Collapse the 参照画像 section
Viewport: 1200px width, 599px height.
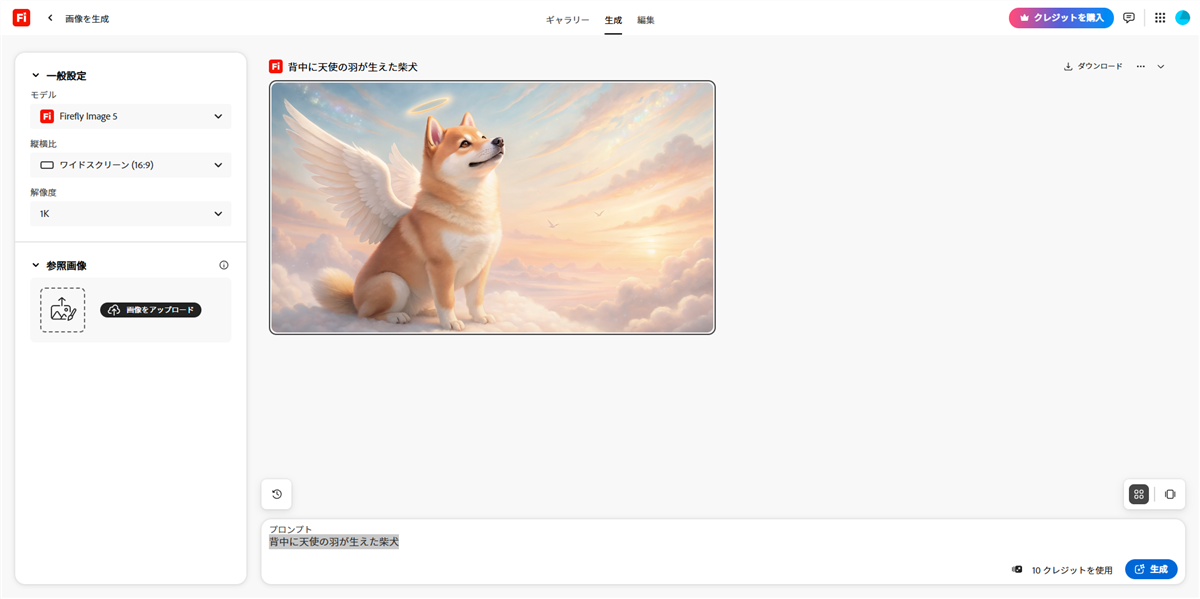point(36,266)
